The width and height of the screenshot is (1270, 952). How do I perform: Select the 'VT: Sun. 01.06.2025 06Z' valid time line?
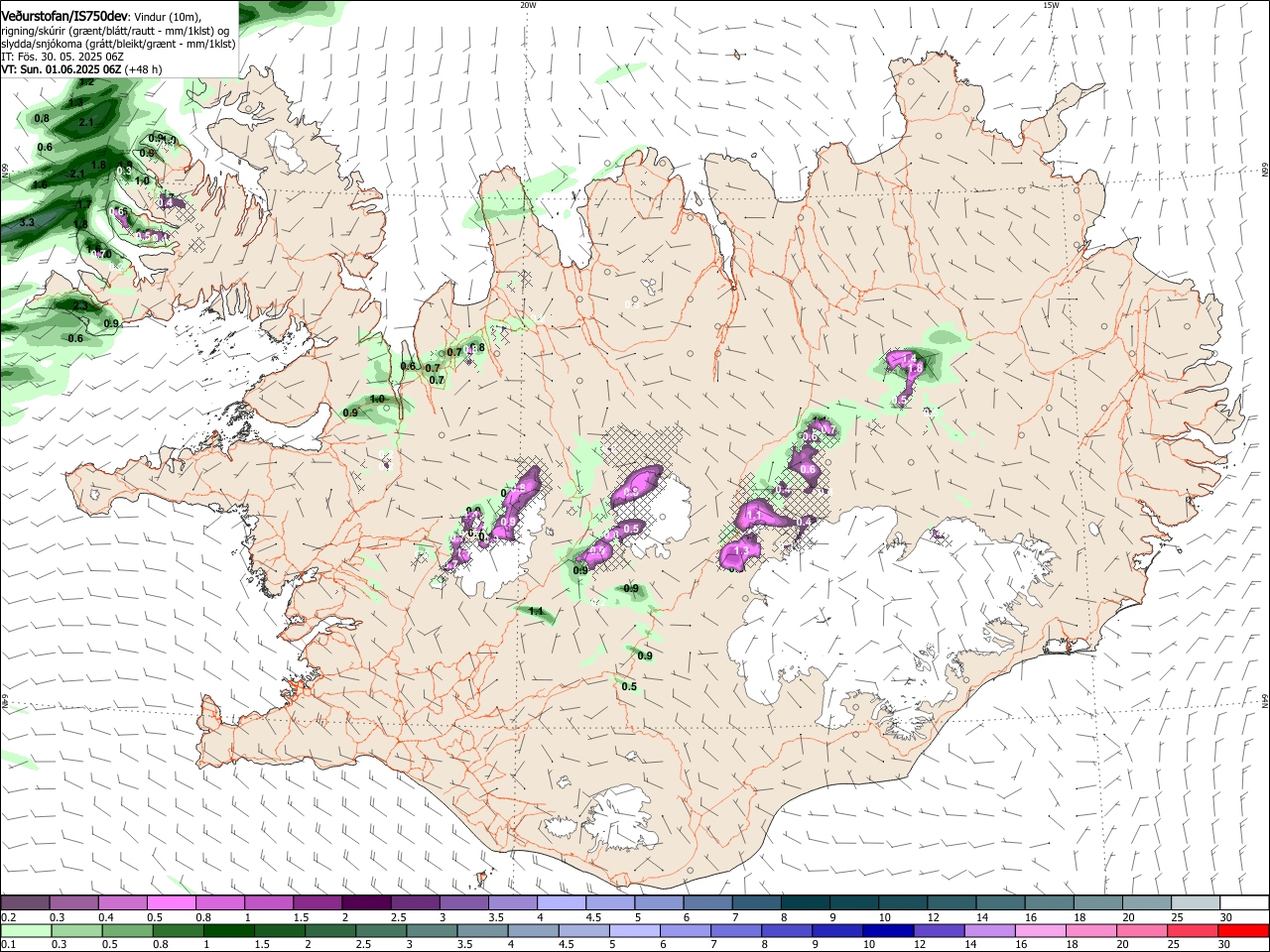(x=62, y=69)
